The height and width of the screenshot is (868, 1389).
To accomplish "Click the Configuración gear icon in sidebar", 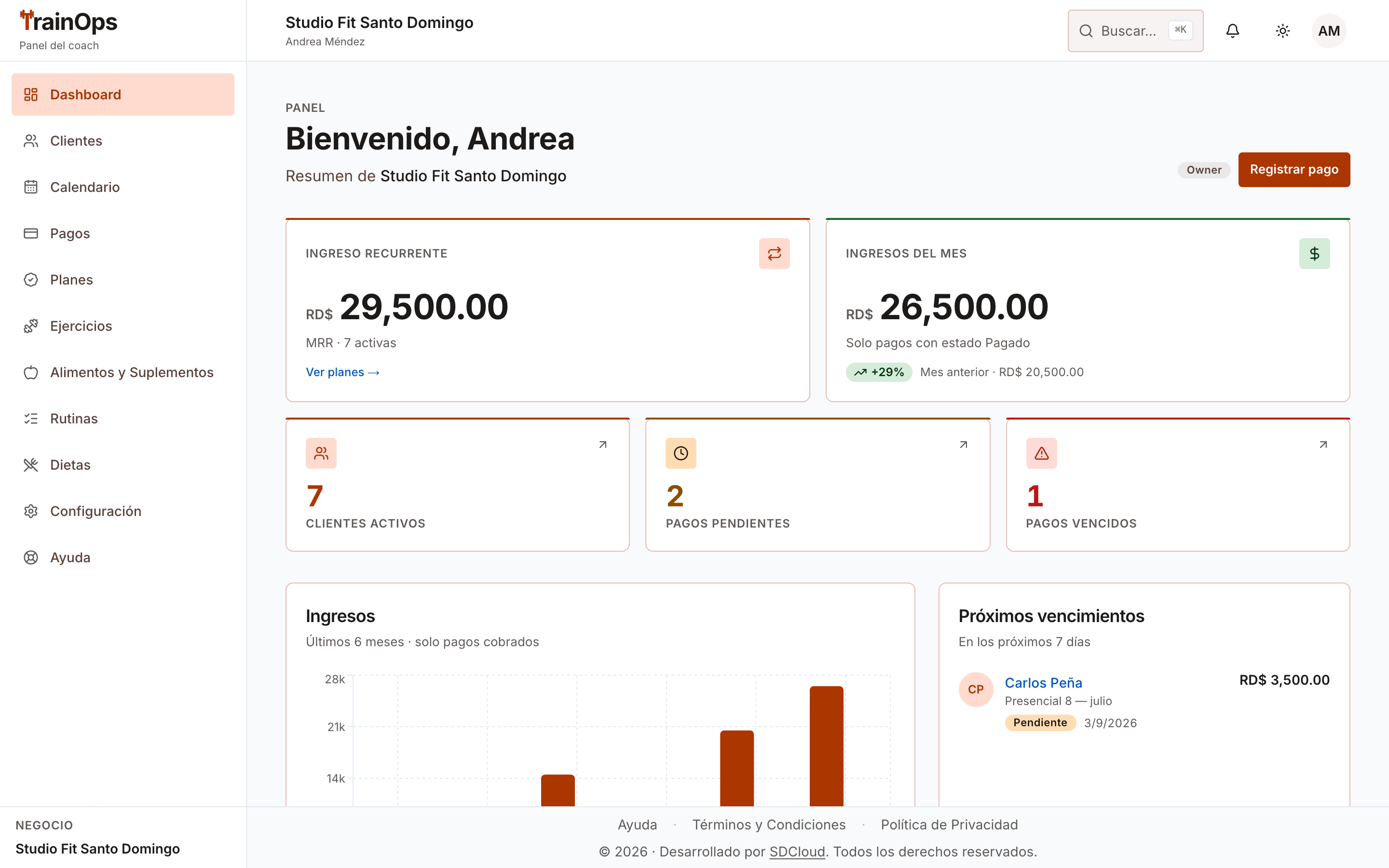I will coord(31,512).
